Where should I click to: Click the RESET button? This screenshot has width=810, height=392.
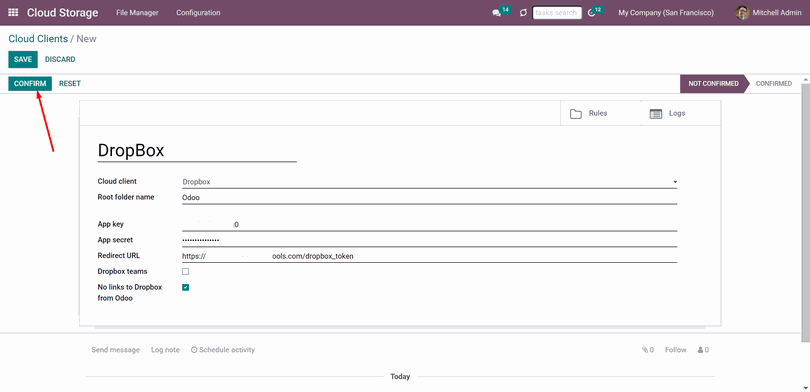tap(70, 84)
